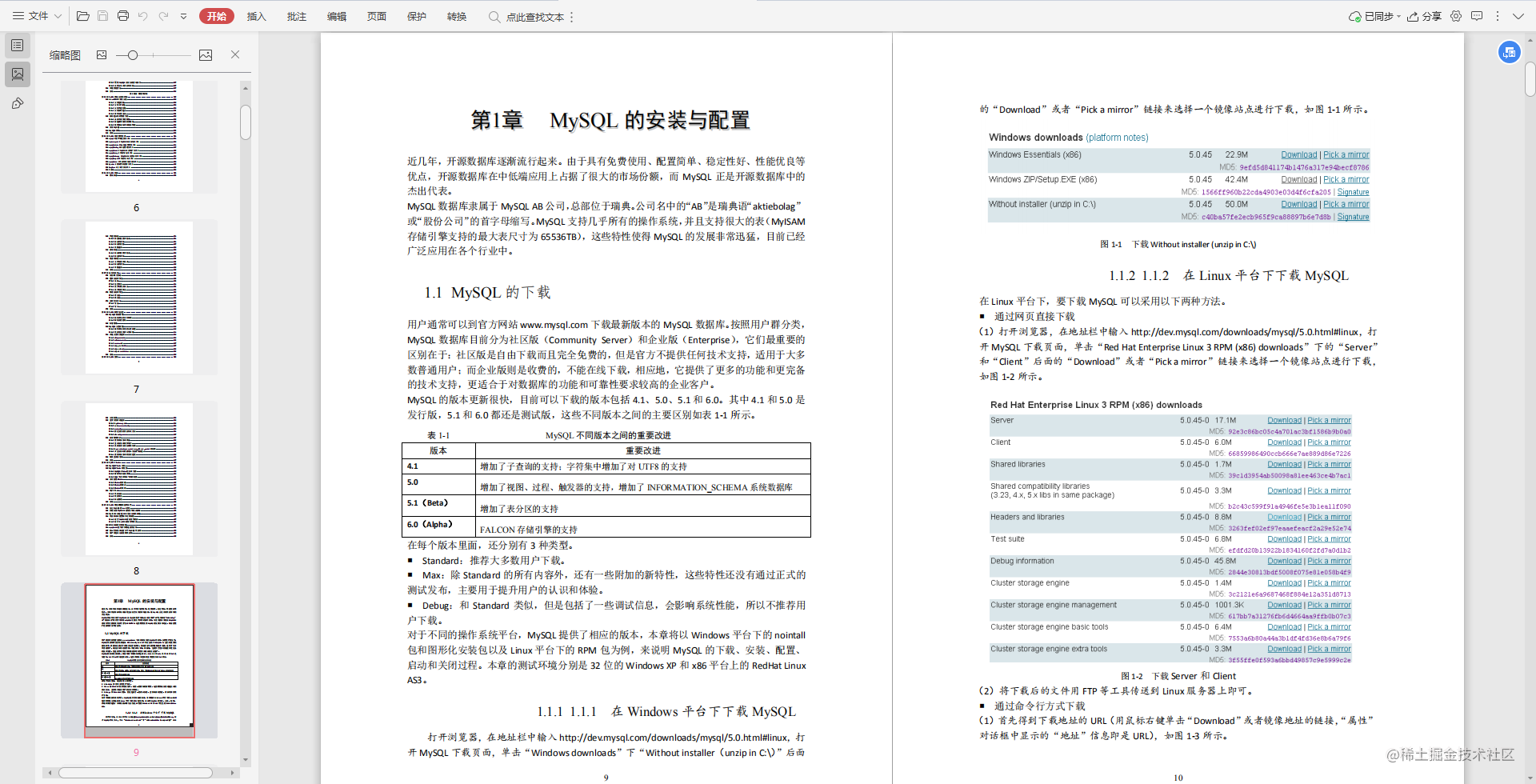Click the print icon
Viewport: 1536px width, 784px height.
(123, 16)
